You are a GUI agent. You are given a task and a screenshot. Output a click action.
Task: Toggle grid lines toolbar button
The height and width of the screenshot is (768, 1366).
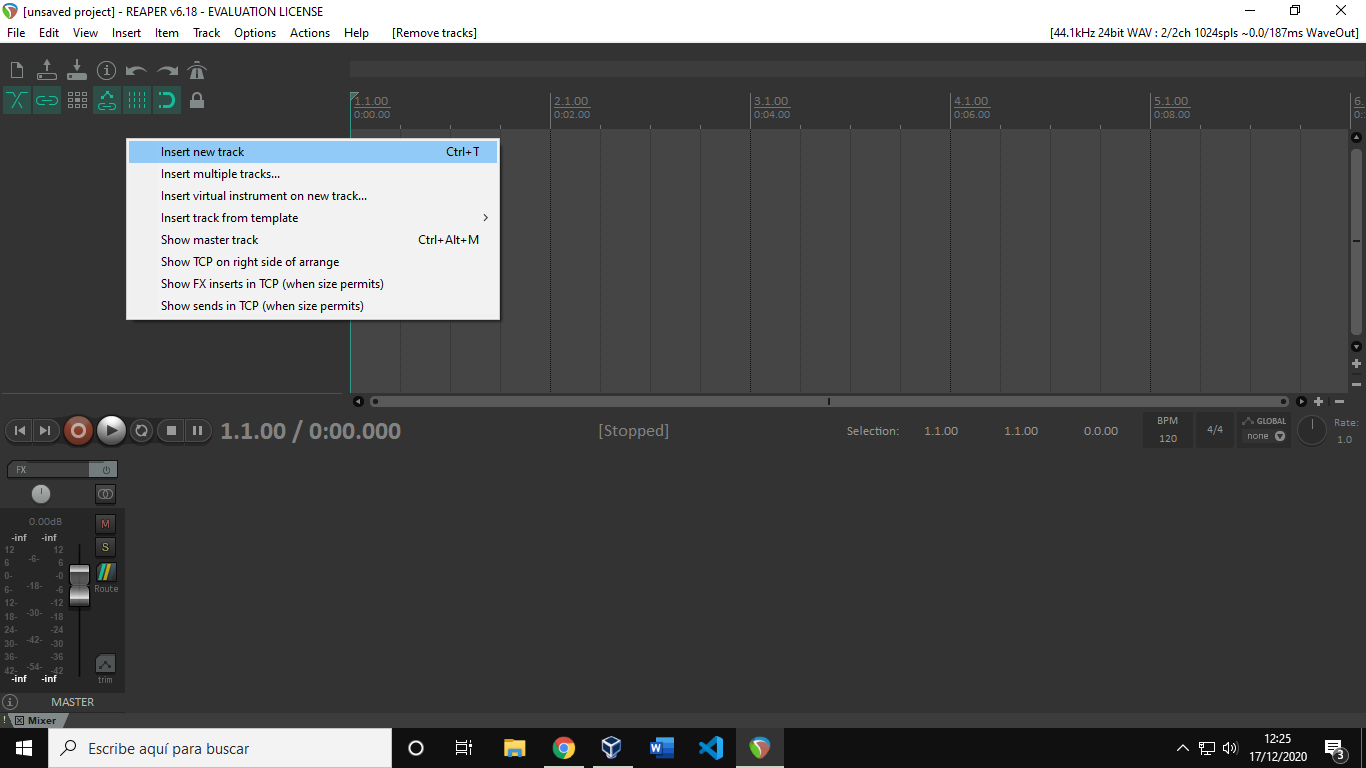coord(137,100)
